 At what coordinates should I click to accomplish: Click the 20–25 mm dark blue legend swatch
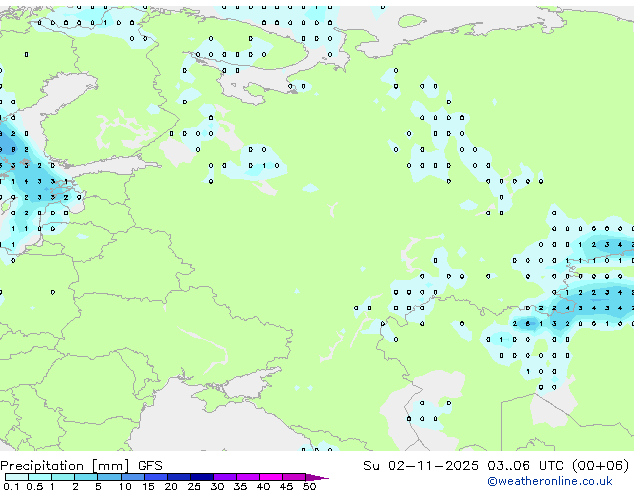pyautogui.click(x=178, y=477)
